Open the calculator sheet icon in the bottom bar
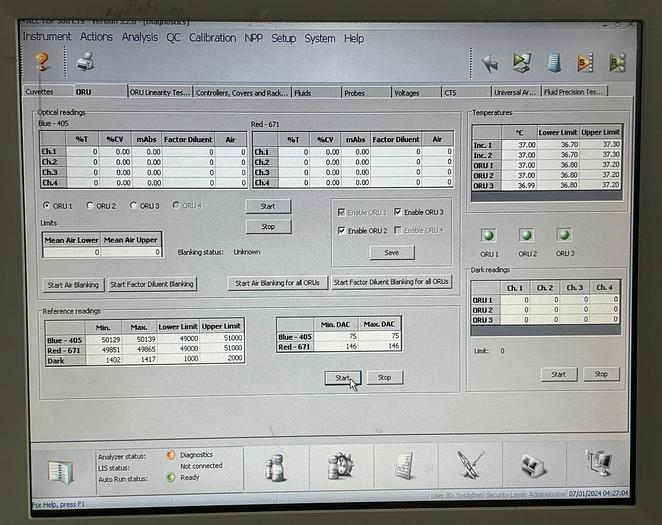 tap(405, 465)
